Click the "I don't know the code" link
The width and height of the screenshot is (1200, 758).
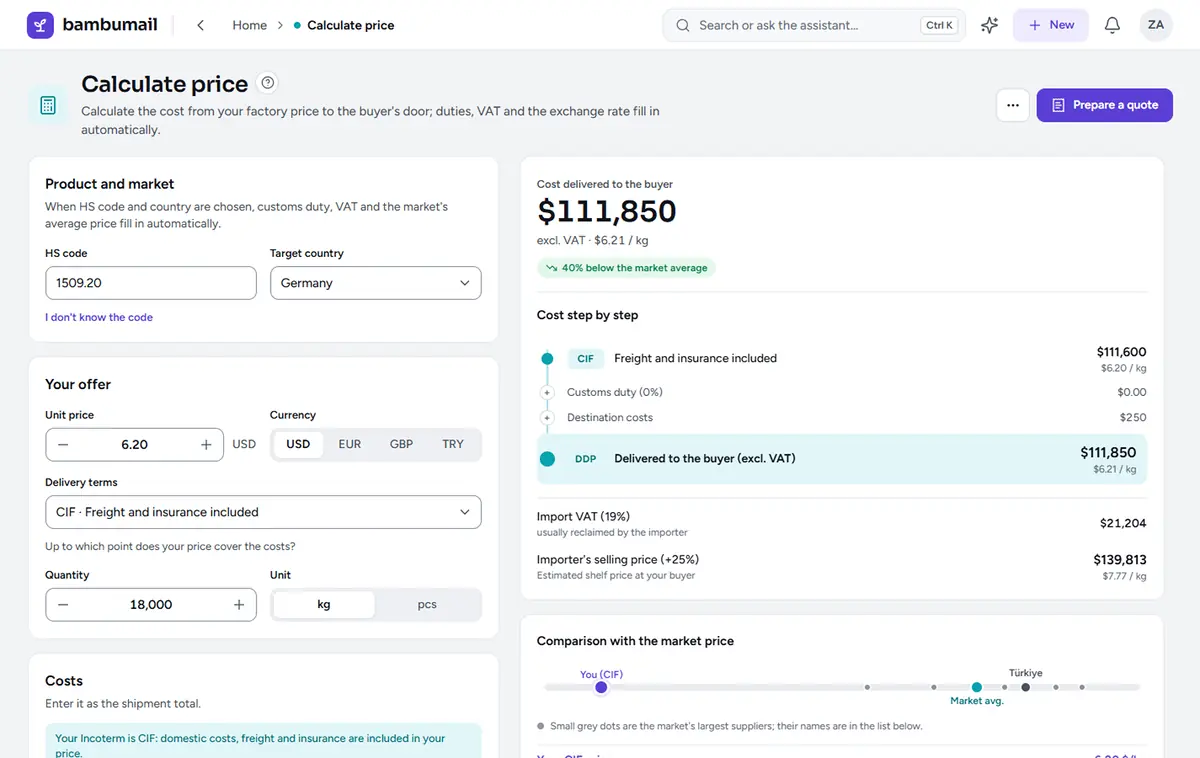coord(99,317)
